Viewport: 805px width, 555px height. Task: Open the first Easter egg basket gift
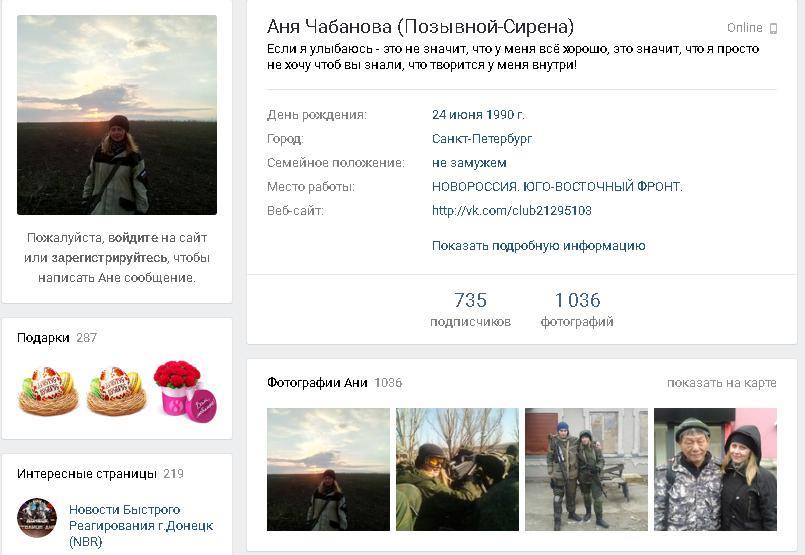(x=48, y=391)
